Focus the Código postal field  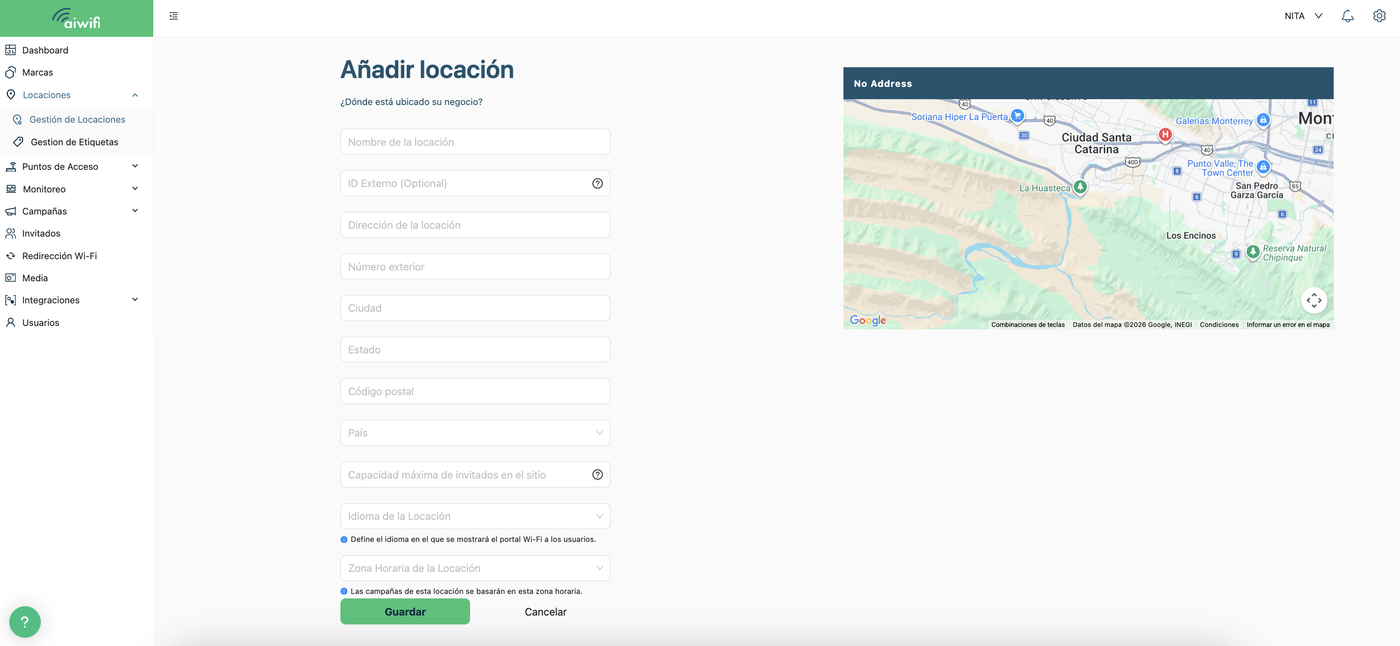475,391
